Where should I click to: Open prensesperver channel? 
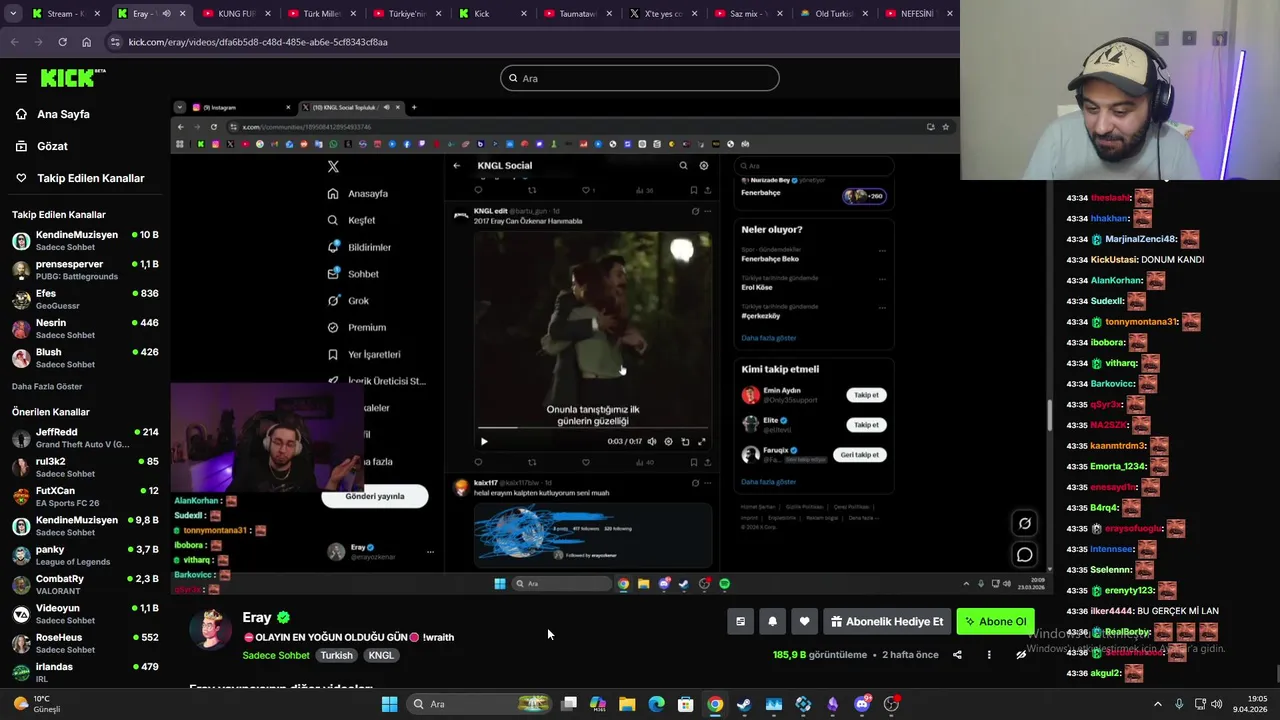[x=85, y=270]
